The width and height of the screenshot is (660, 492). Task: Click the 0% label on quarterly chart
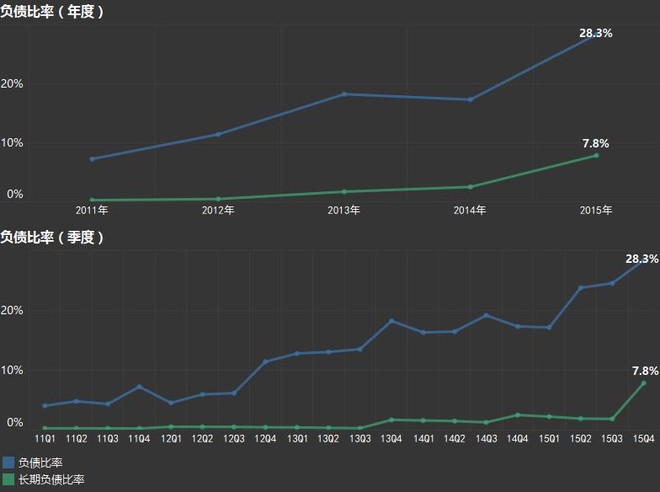pos(15,423)
